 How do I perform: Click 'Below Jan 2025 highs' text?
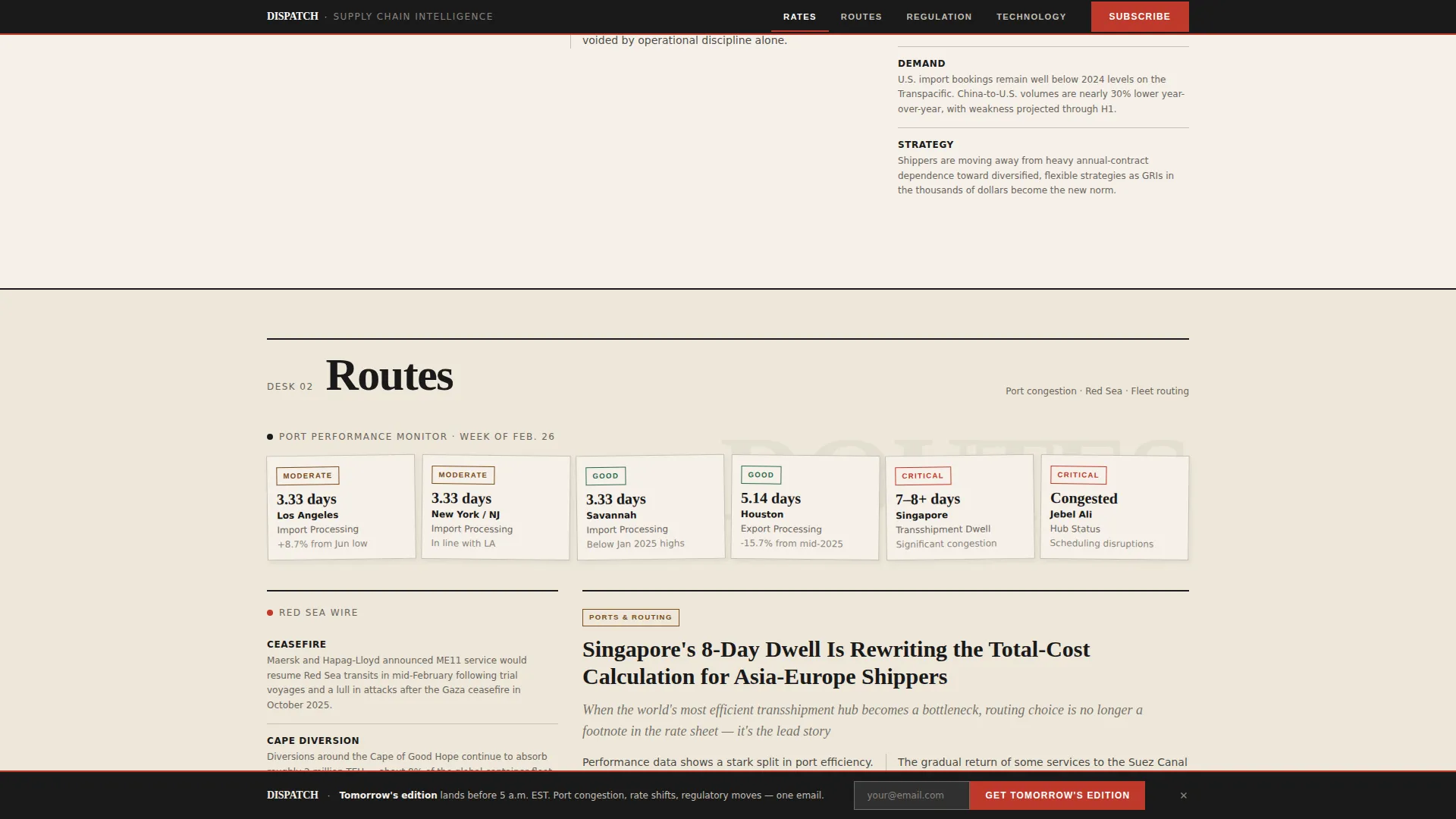(635, 544)
